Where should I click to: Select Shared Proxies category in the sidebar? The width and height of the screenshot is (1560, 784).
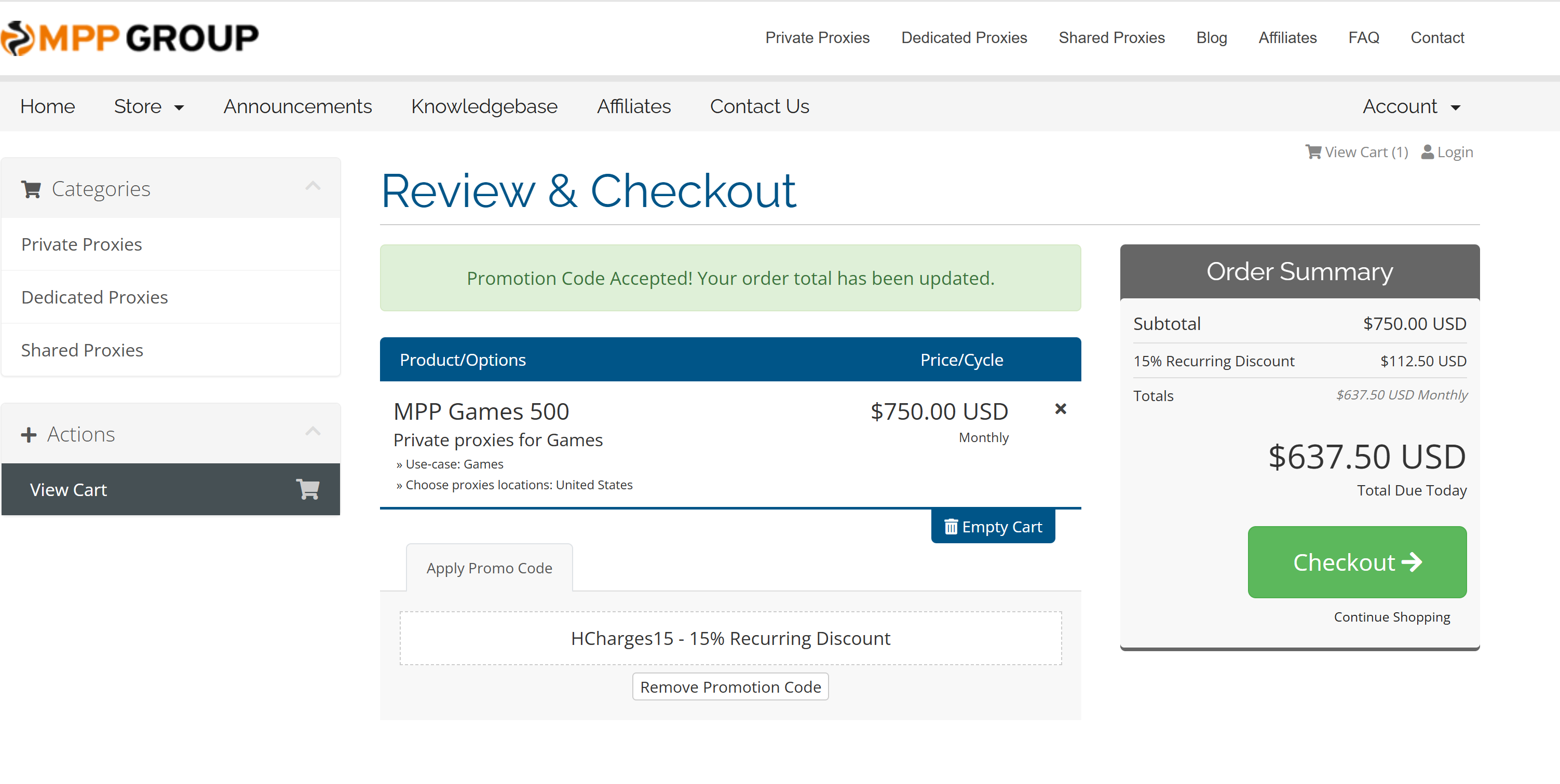pos(171,350)
